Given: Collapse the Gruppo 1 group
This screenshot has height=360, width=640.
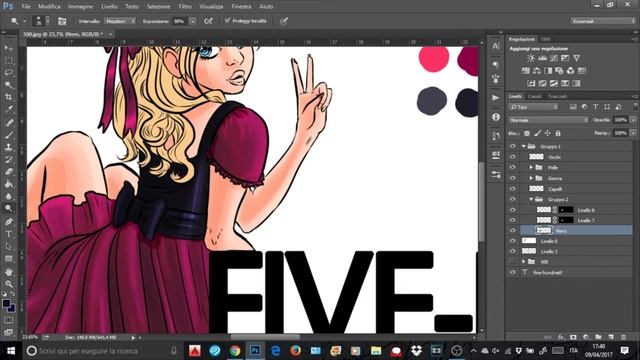Looking at the screenshot, I should click(524, 146).
